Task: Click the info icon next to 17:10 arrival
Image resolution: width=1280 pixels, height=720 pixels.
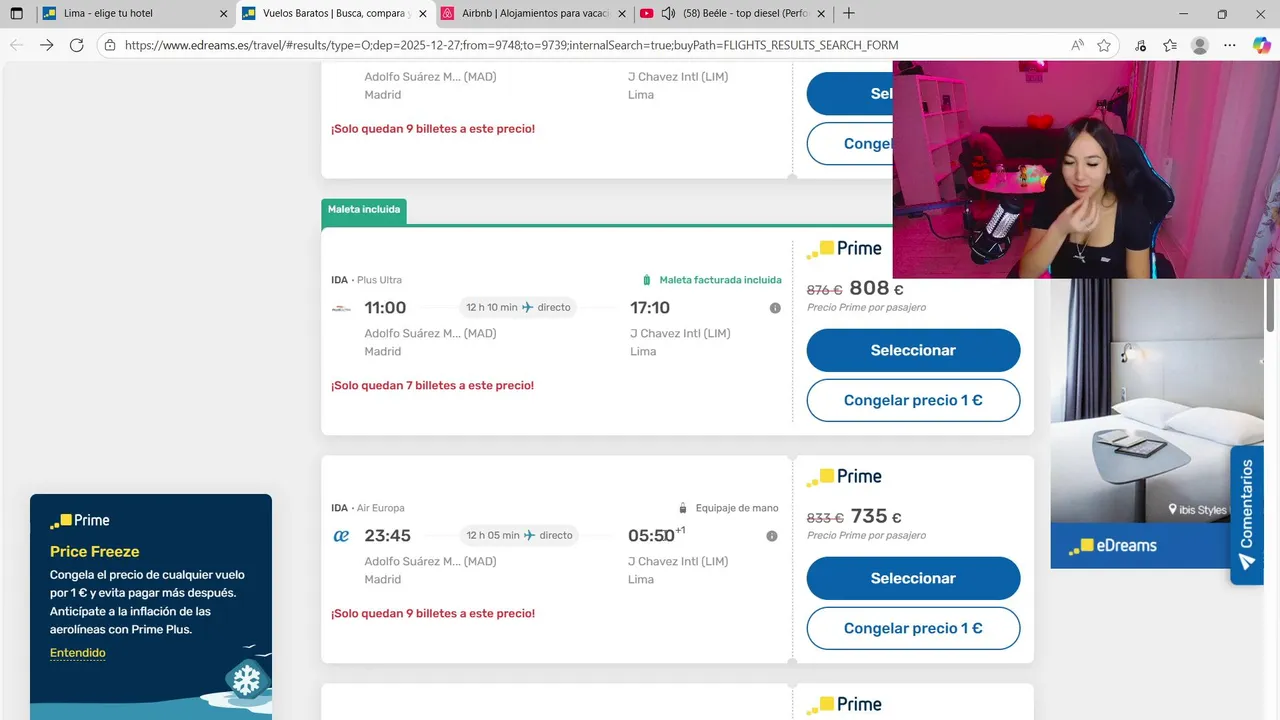Action: [775, 308]
